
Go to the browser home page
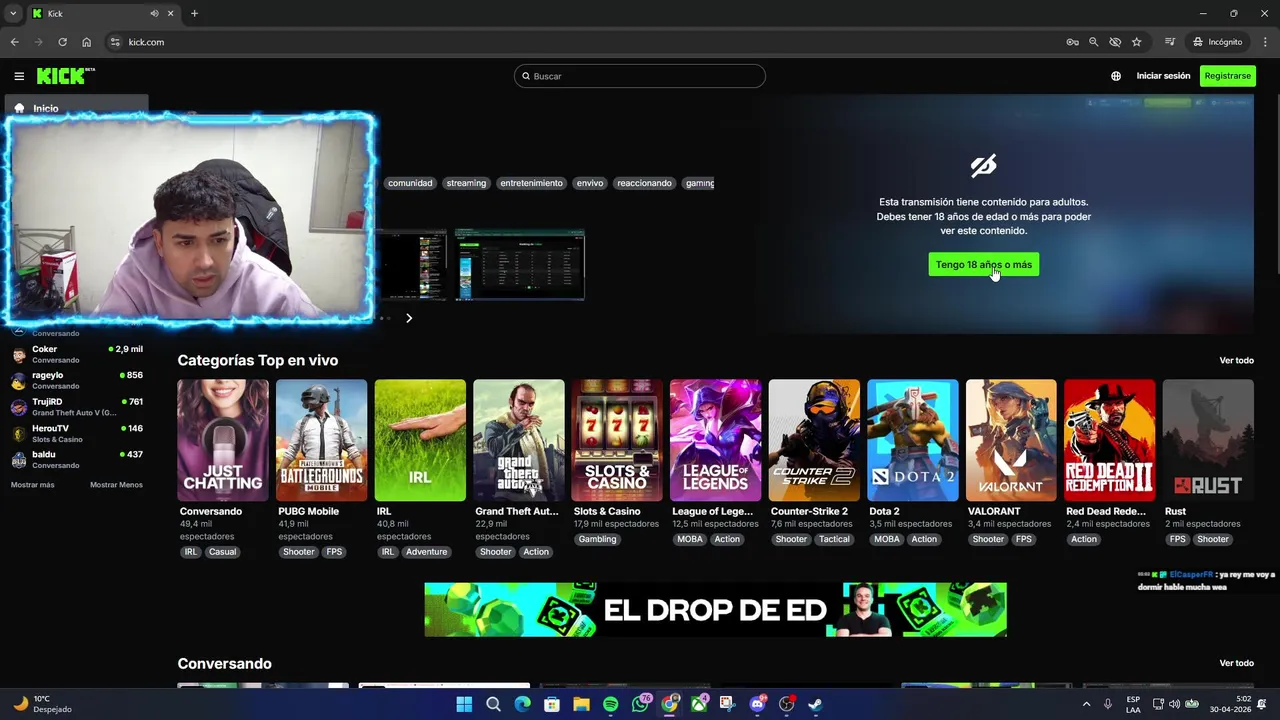87,42
